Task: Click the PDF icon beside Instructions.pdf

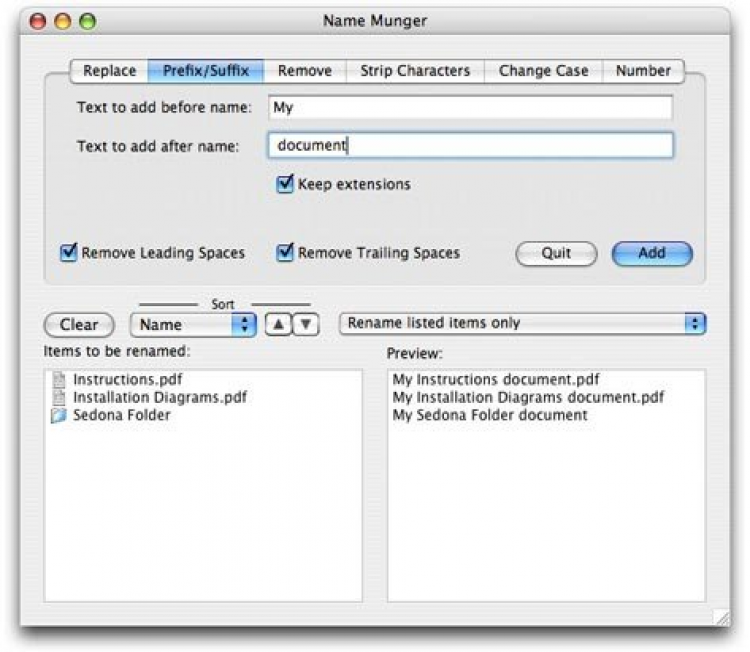Action: (59, 380)
